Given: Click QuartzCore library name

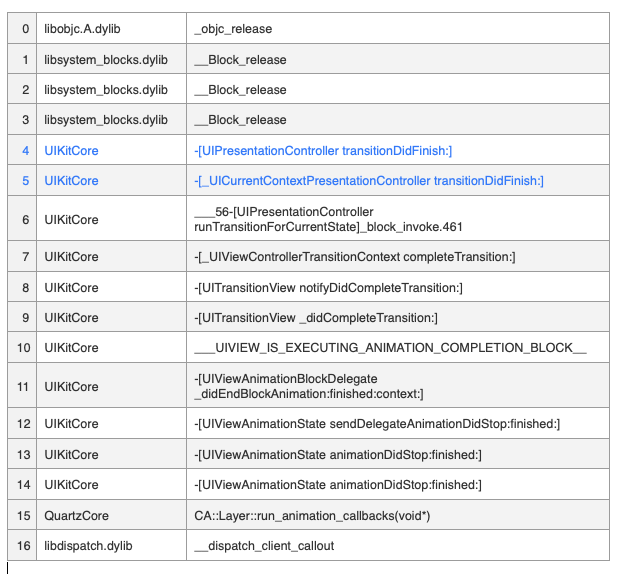Looking at the screenshot, I should (x=76, y=516).
